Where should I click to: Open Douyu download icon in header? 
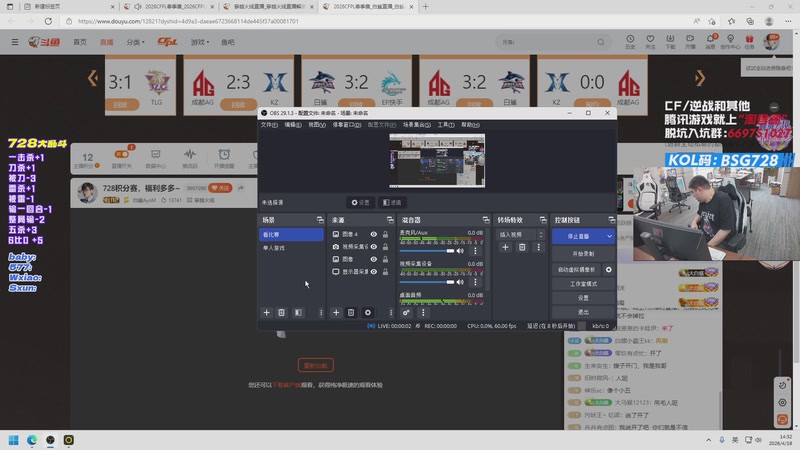670,41
